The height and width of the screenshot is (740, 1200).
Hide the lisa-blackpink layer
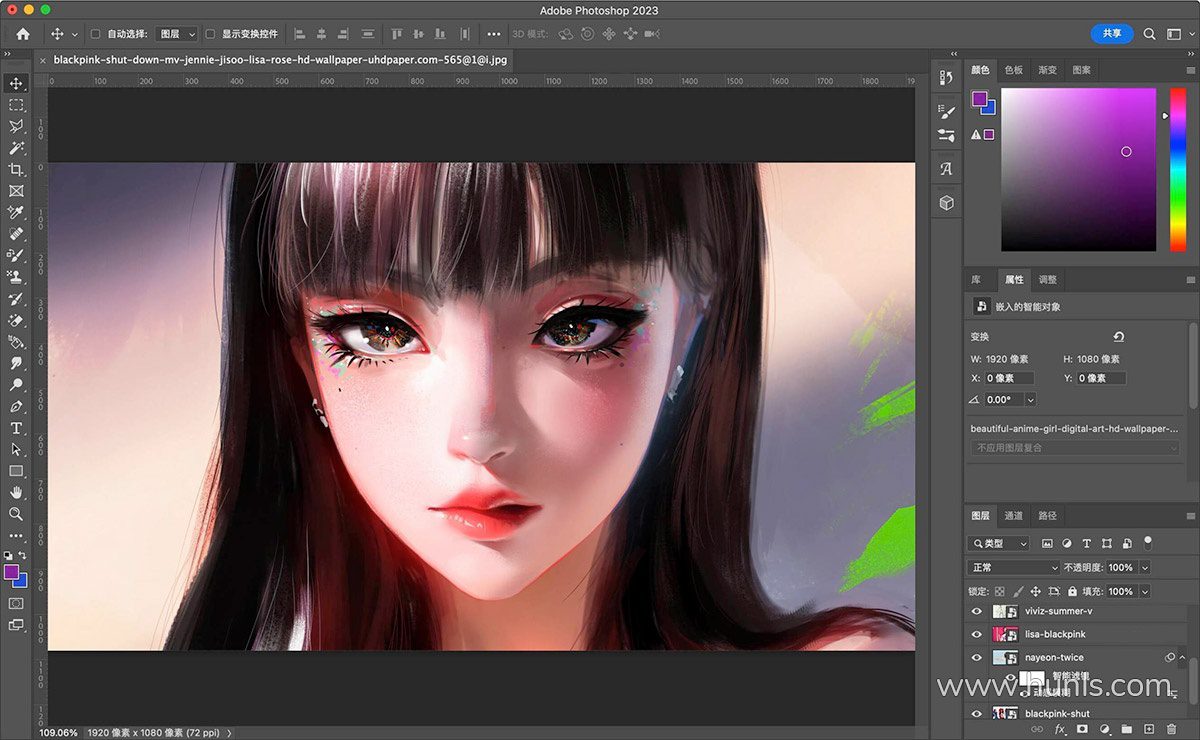[977, 634]
